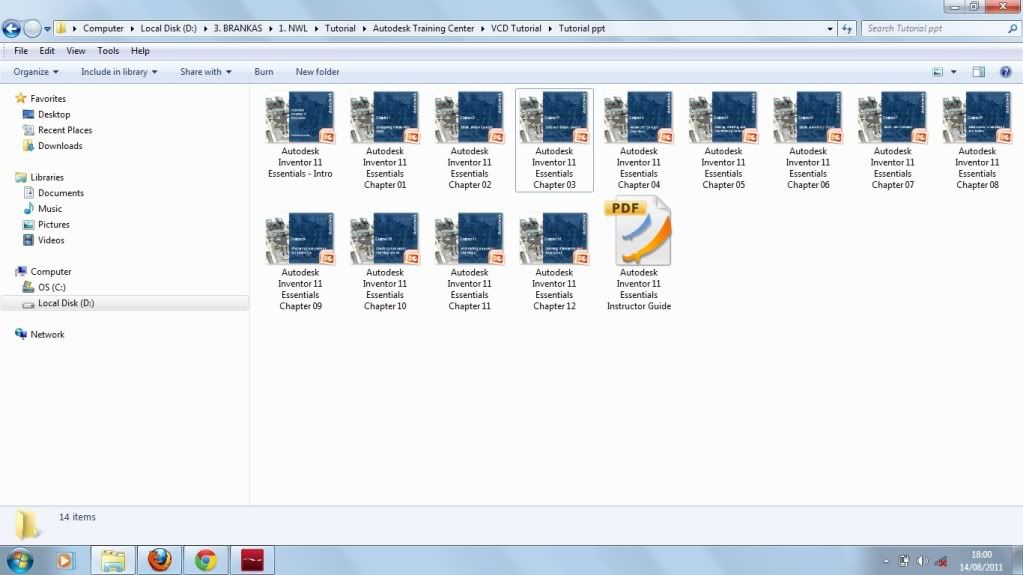The height and width of the screenshot is (575, 1023).
Task: Change view with the view icon
Action: click(938, 72)
